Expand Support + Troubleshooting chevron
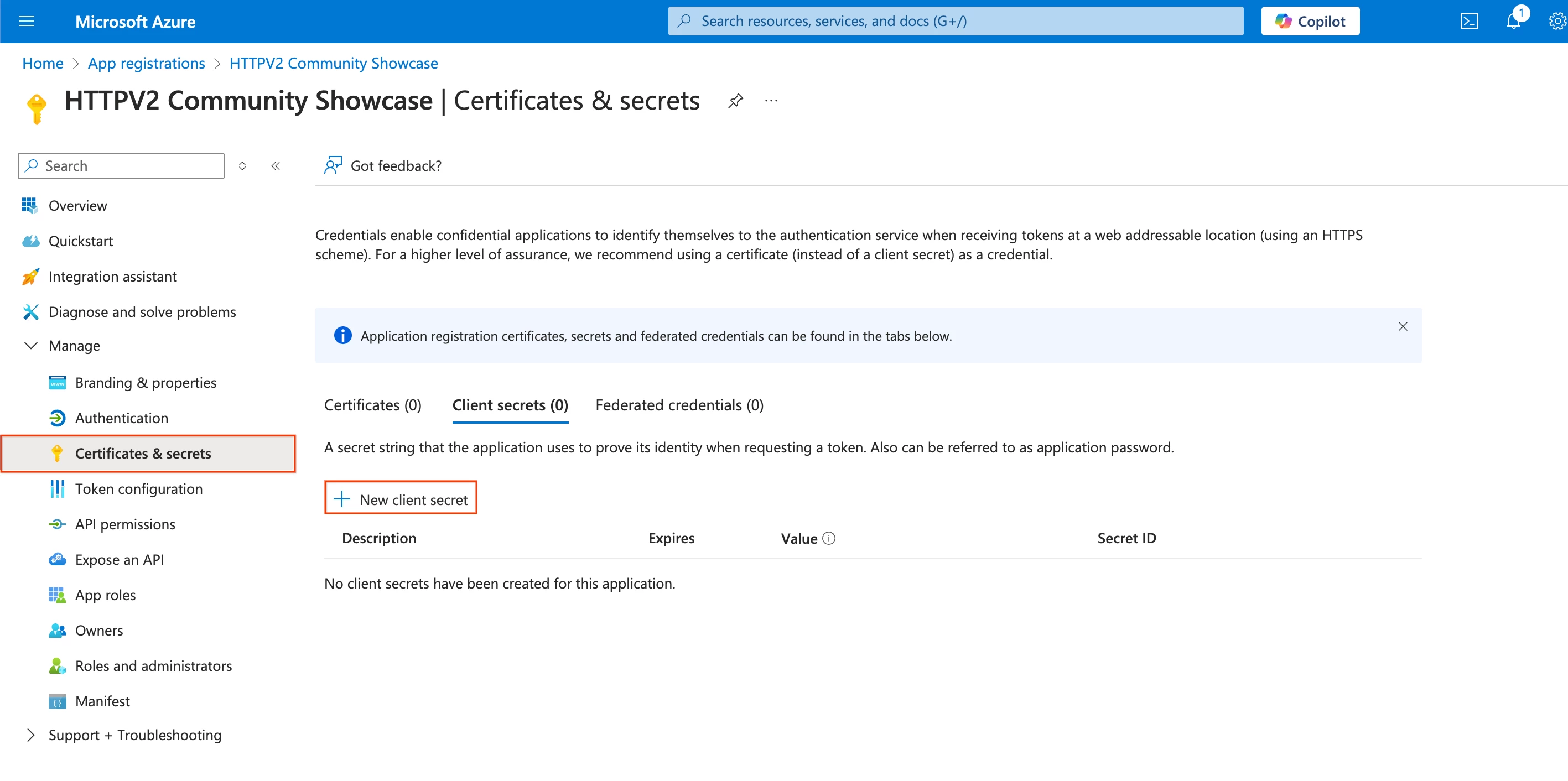The image size is (1568, 781). (30, 735)
